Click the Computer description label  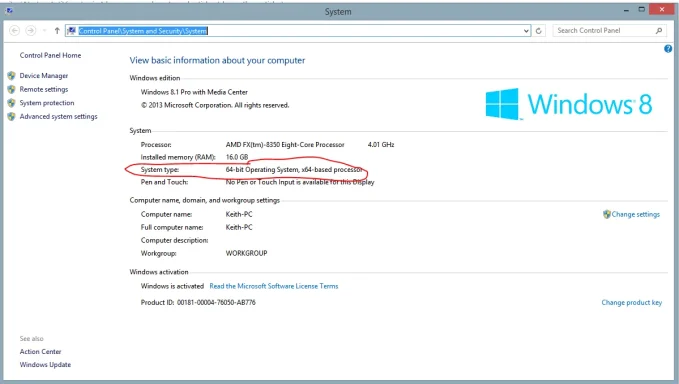click(x=175, y=240)
